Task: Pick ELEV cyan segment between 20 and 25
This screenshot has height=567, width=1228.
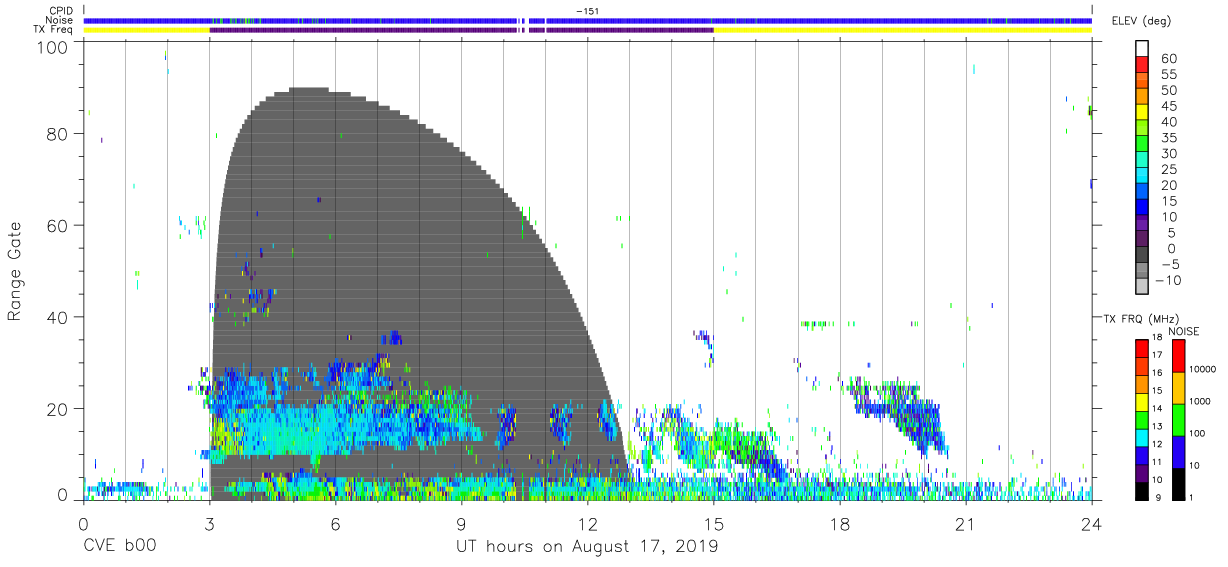Action: click(1143, 177)
